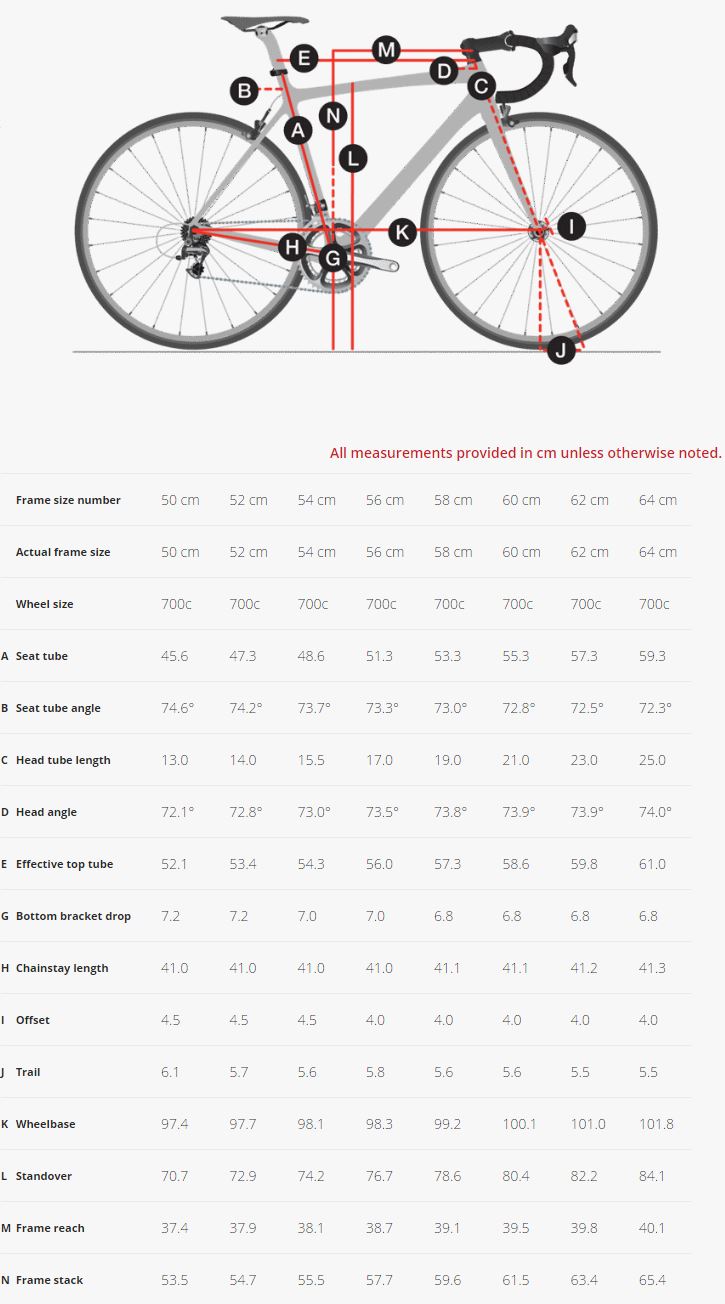Click the D head angle marker

[444, 71]
